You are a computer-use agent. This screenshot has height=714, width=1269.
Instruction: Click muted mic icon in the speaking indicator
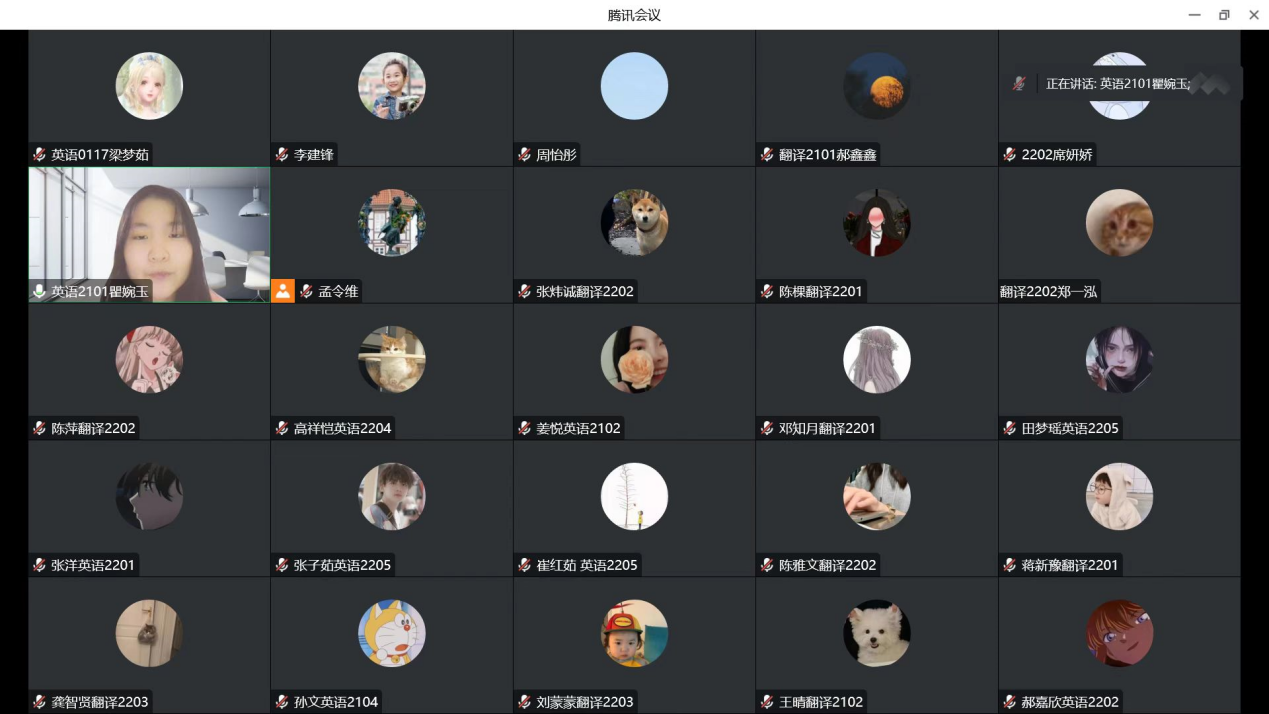pos(1019,84)
